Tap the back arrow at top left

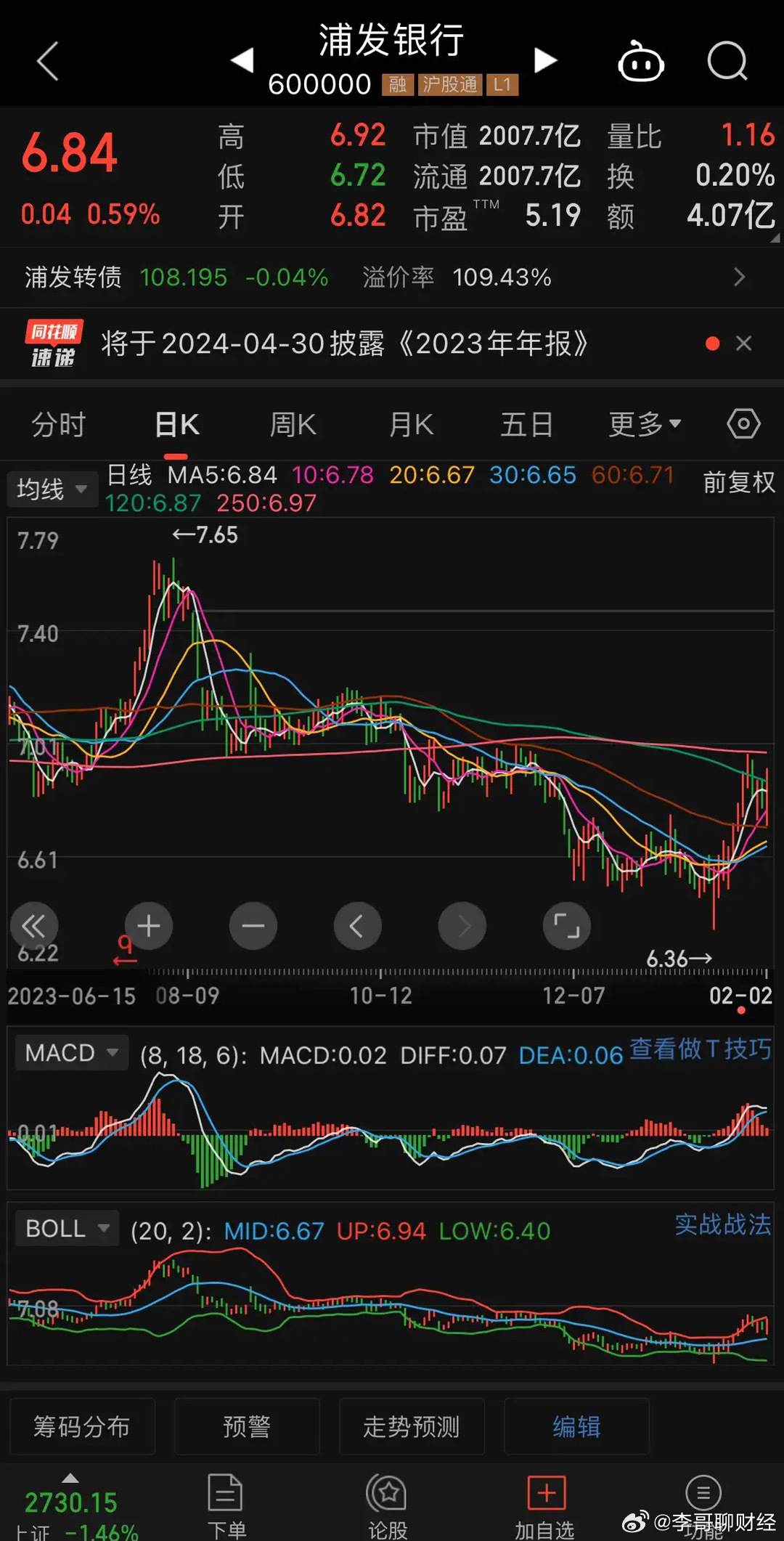point(48,61)
